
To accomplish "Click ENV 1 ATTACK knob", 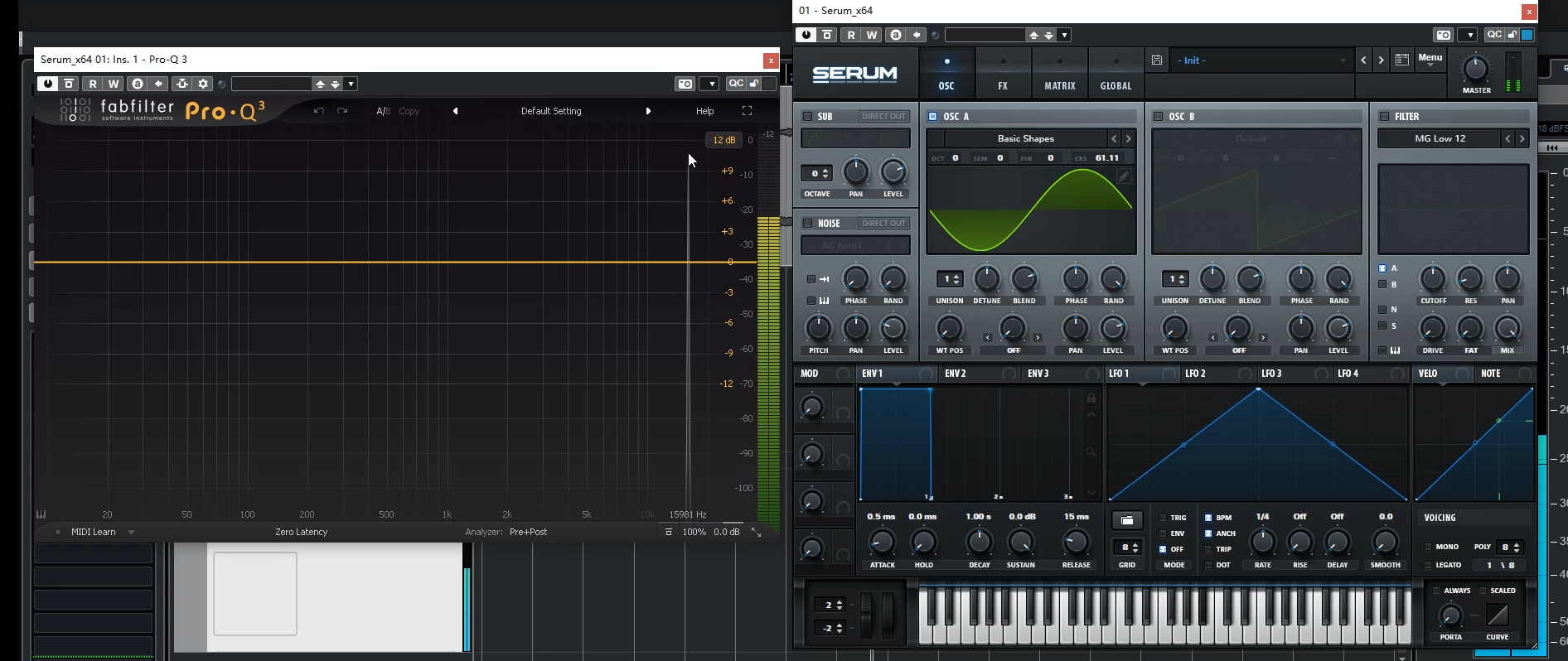I will click(882, 543).
